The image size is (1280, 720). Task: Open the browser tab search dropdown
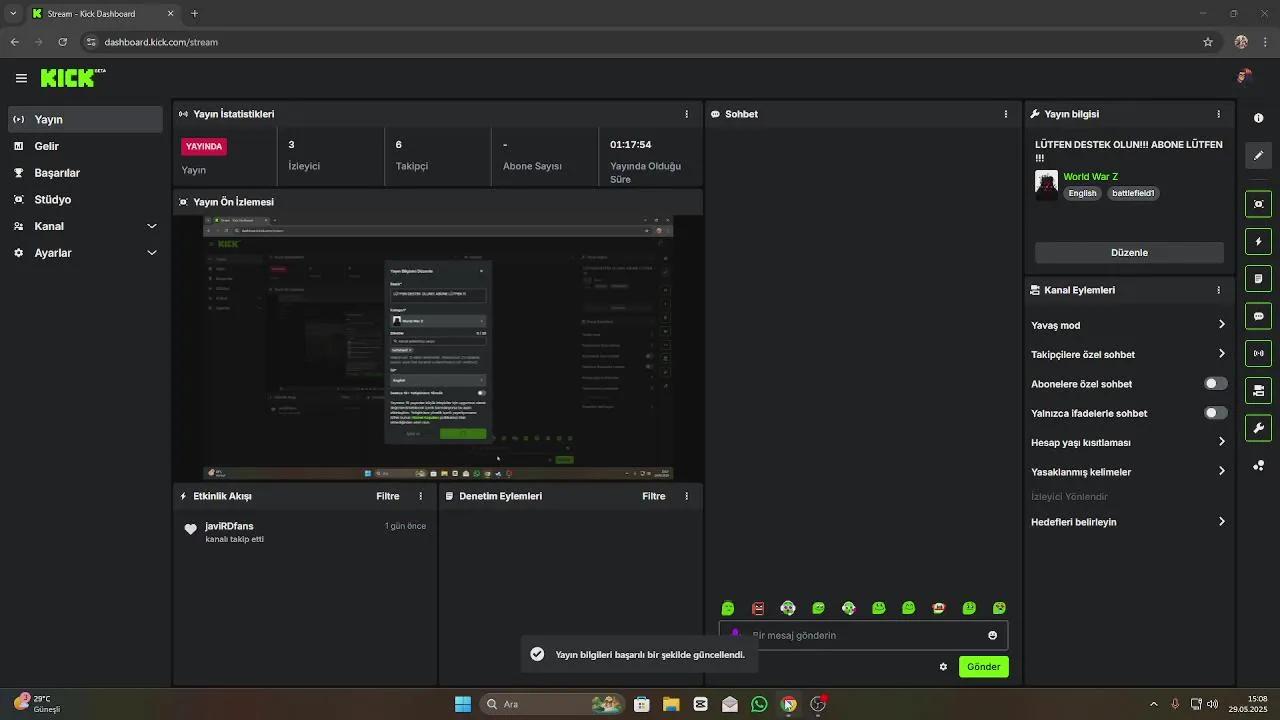[13, 14]
